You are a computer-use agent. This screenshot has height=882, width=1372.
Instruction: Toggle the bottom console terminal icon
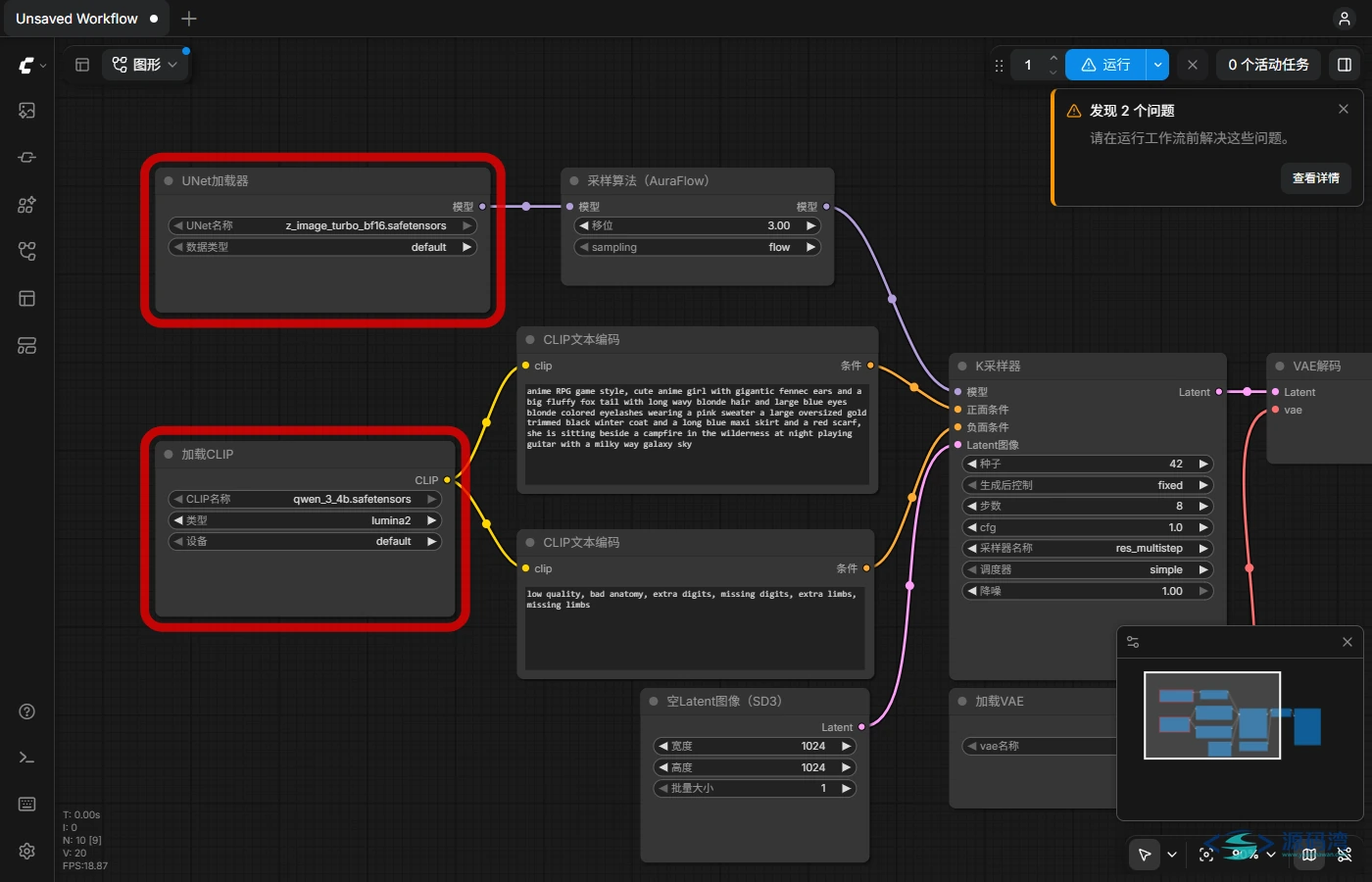click(x=27, y=758)
